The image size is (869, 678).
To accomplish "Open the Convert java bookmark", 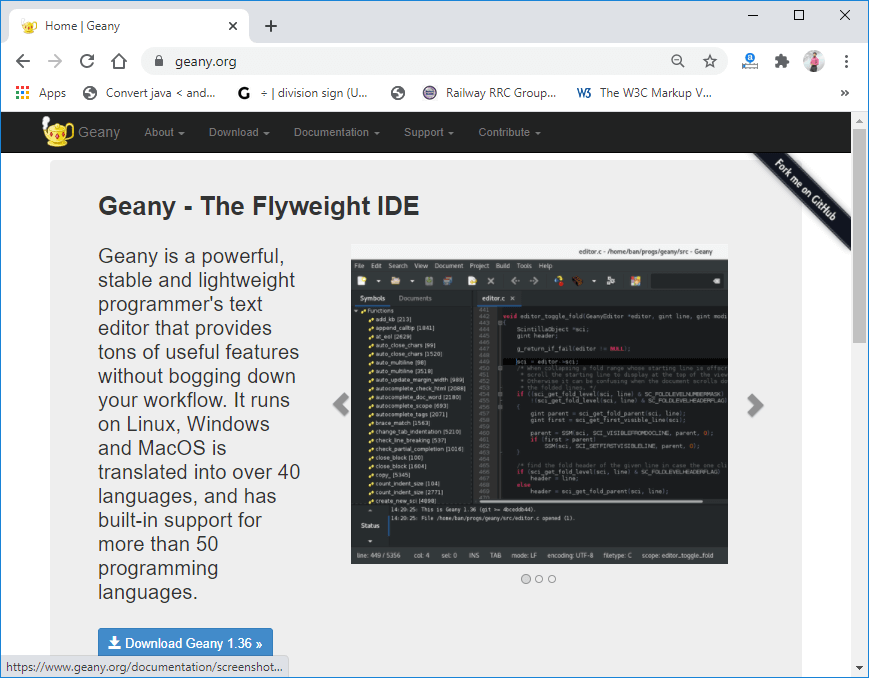I will tap(149, 93).
